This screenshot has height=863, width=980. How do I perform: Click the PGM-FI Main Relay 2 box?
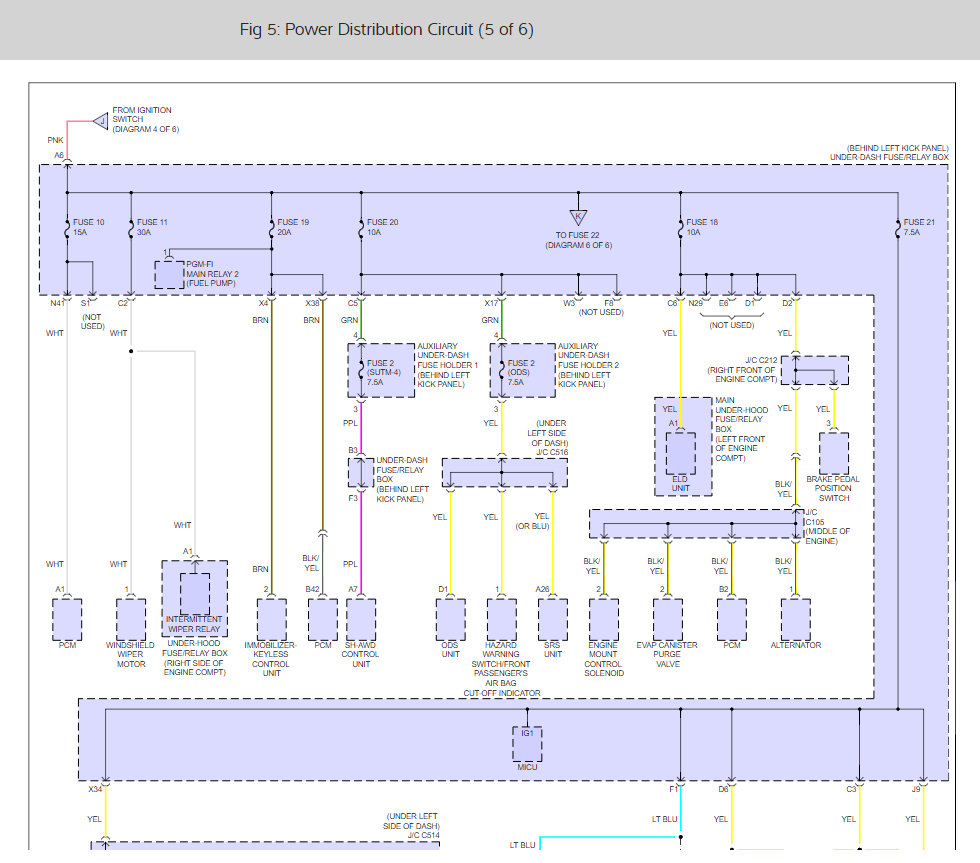pos(169,275)
